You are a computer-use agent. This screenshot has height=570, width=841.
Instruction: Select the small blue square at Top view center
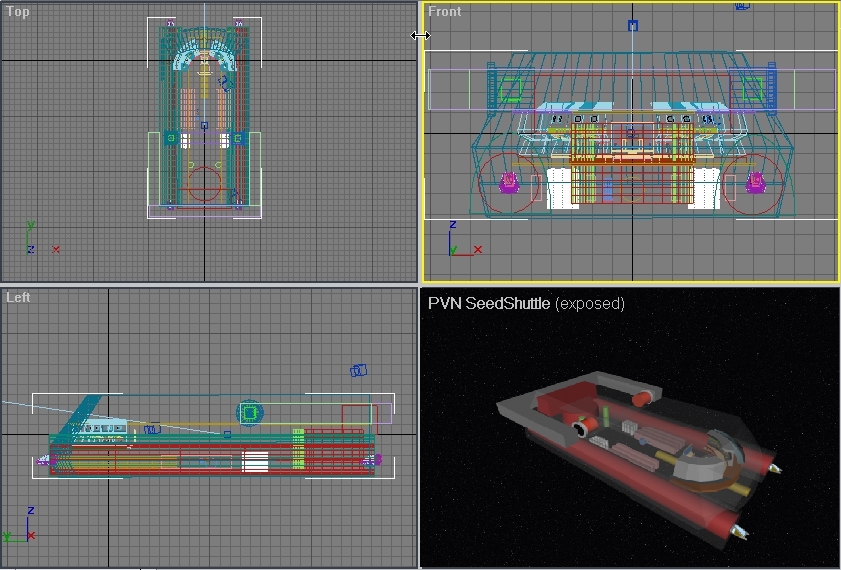click(204, 126)
